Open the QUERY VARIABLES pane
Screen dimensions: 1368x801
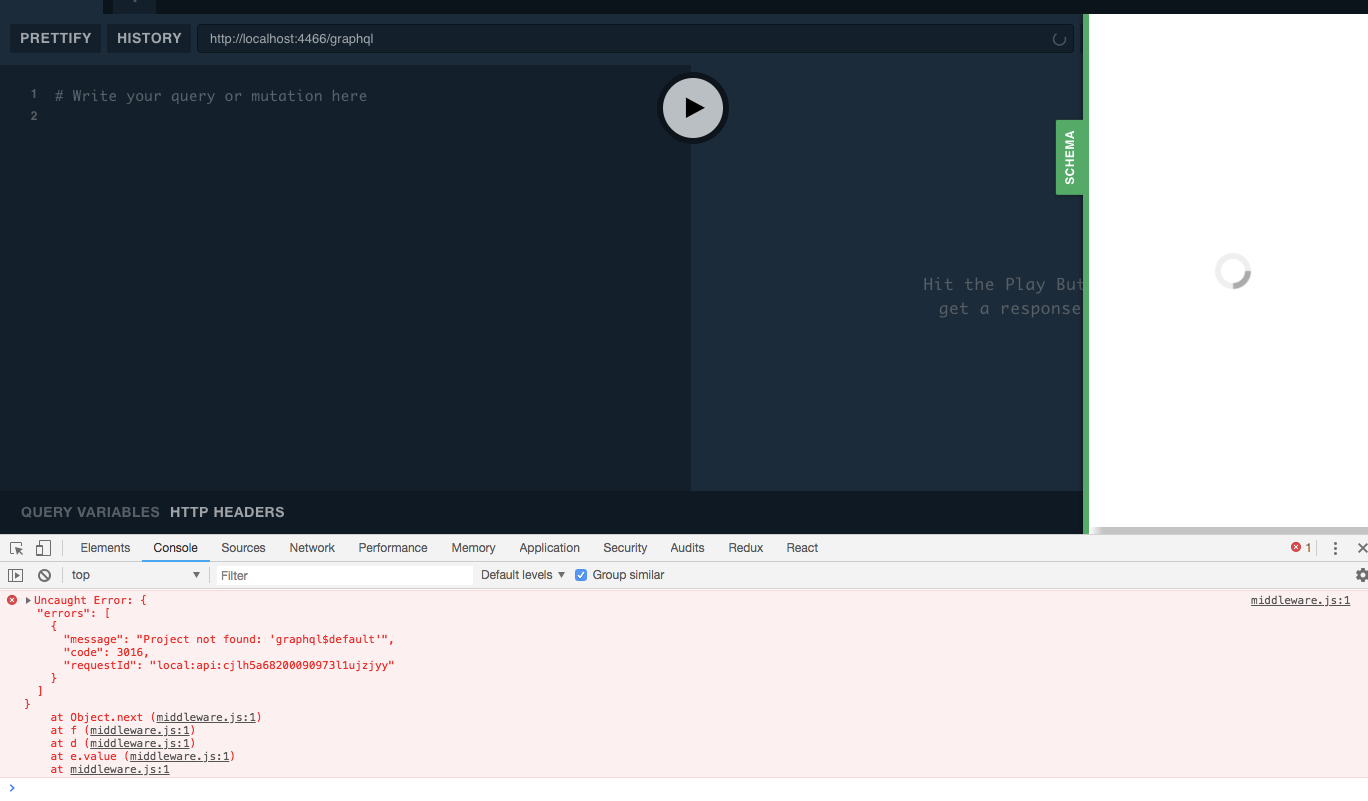[90, 512]
